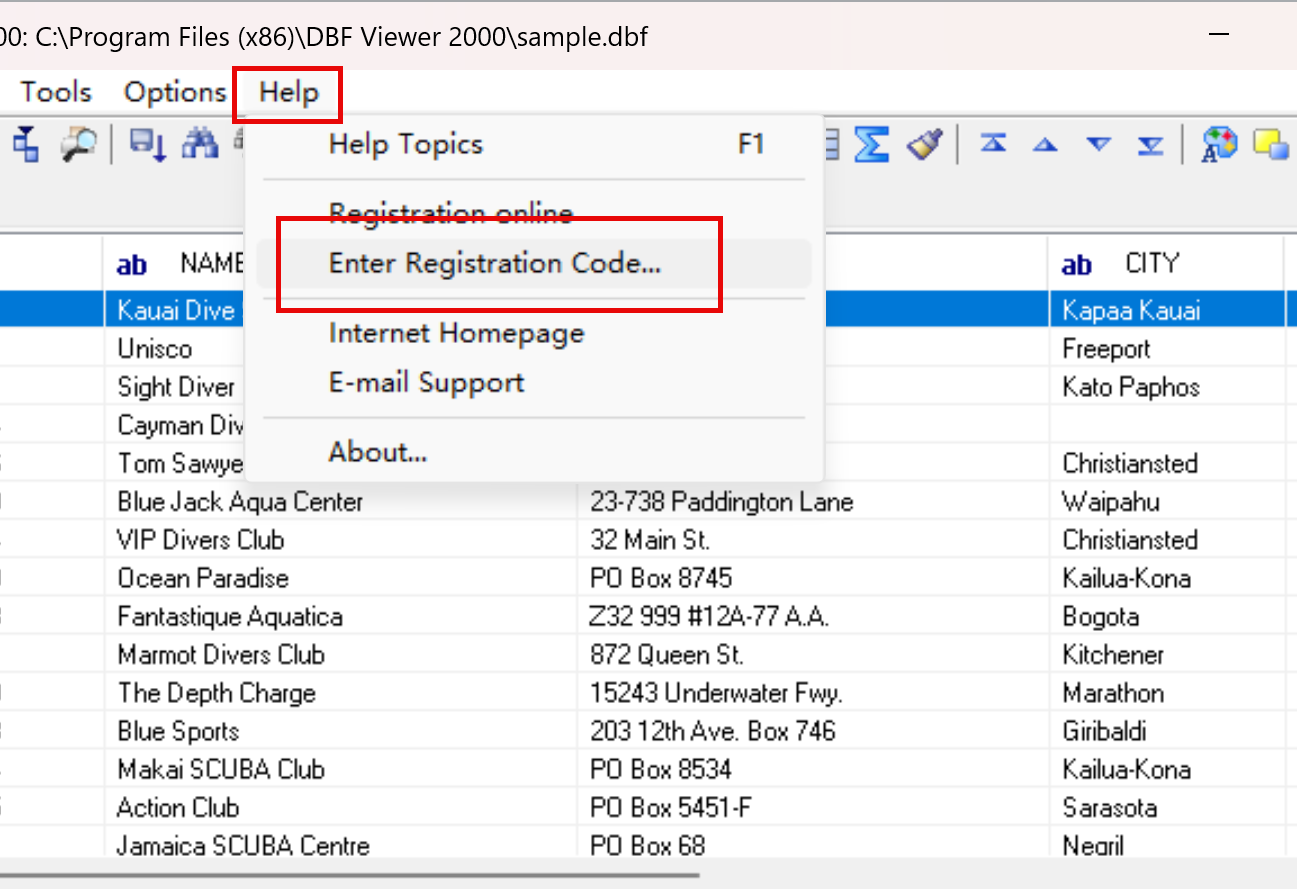Viewport: 1297px width, 889px height.
Task: Go to previous record up arrow
Action: 1045,145
